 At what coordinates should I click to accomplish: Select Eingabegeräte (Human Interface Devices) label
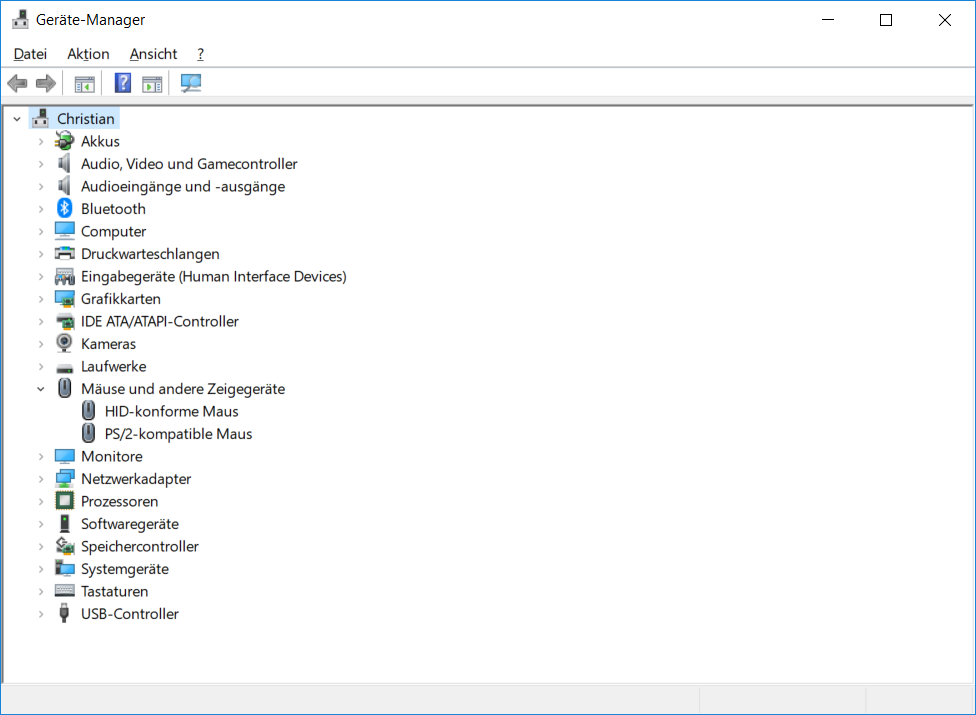coord(214,276)
